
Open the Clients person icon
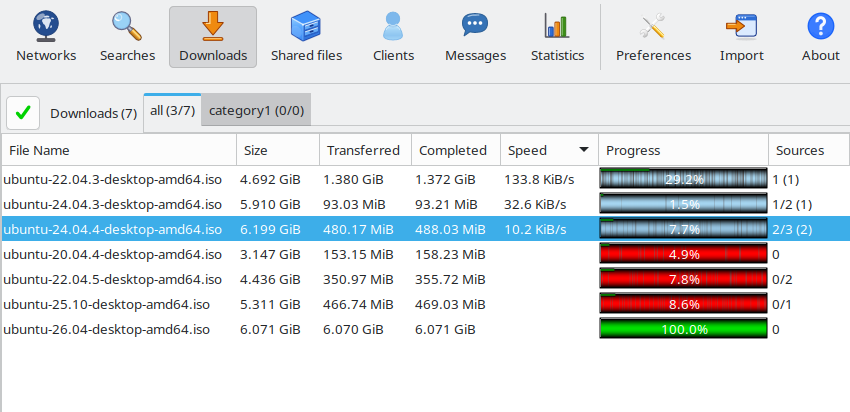click(x=393, y=26)
